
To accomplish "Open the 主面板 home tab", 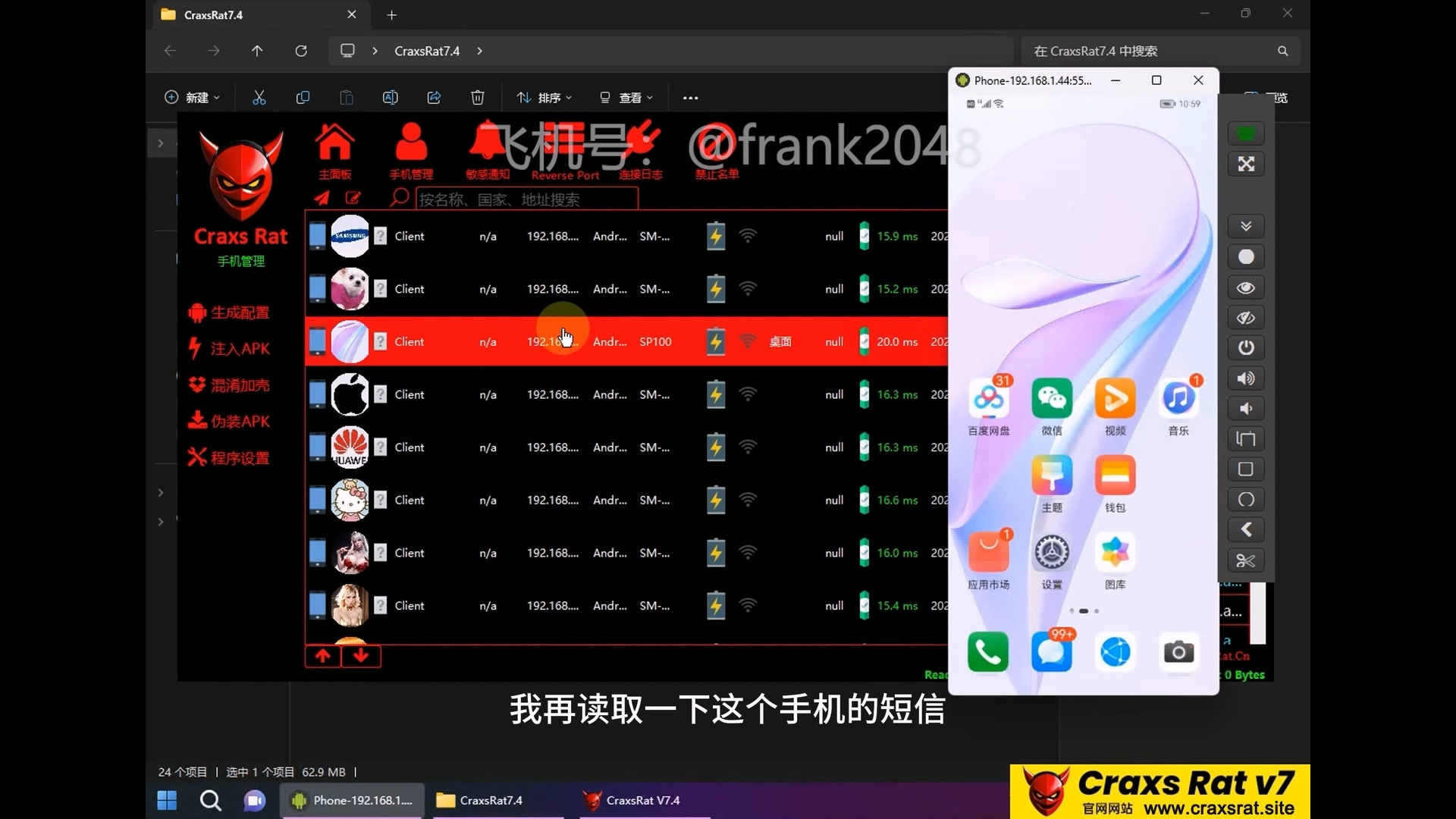I will point(334,152).
